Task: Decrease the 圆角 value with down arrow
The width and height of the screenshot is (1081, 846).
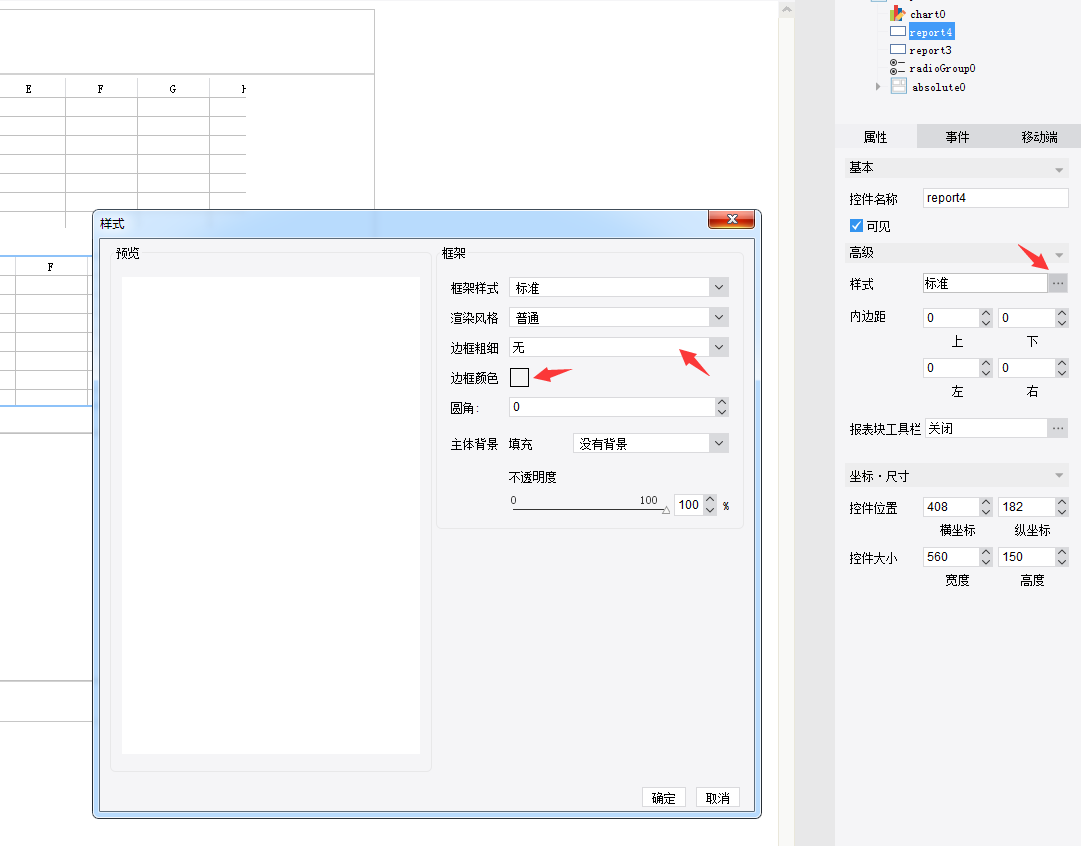Action: click(721, 412)
